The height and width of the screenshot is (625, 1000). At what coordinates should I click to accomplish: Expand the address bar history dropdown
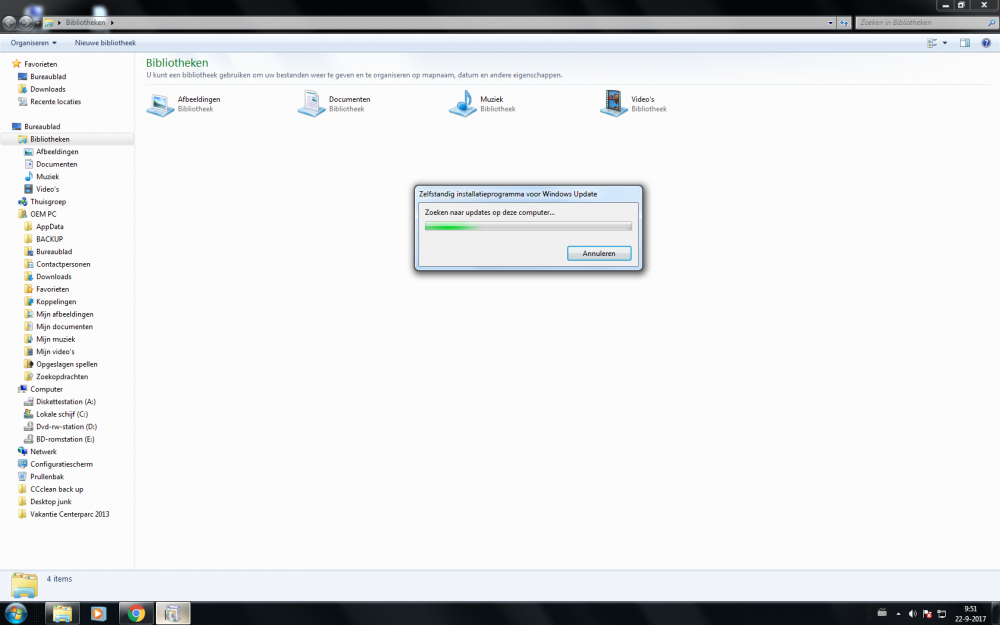pyautogui.click(x=830, y=23)
